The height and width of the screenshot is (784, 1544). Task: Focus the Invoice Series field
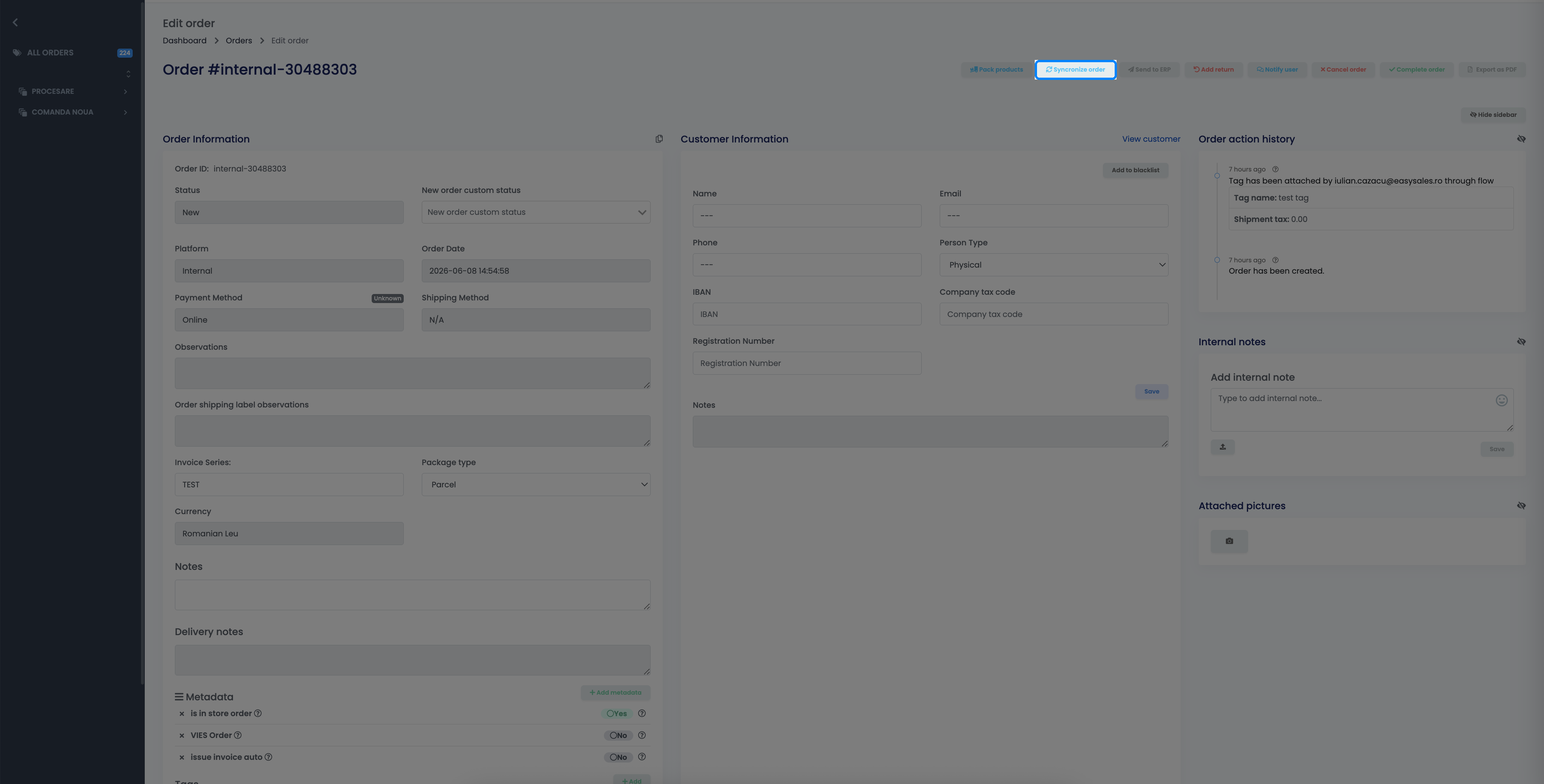point(289,484)
